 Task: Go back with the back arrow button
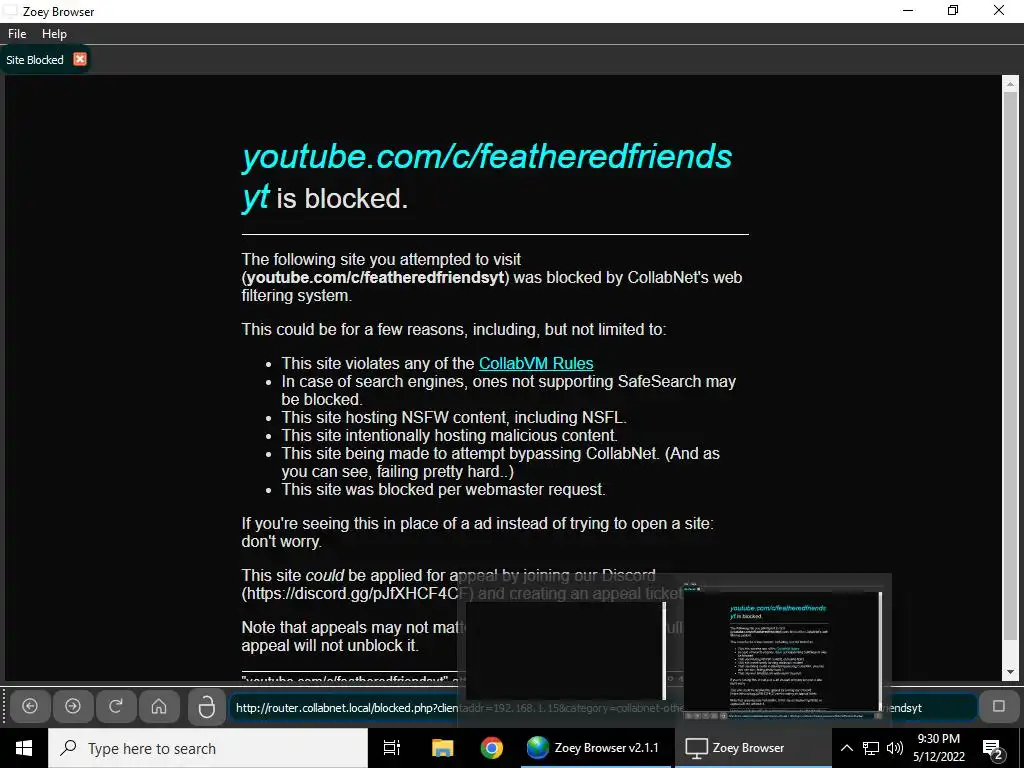pyautogui.click(x=30, y=706)
